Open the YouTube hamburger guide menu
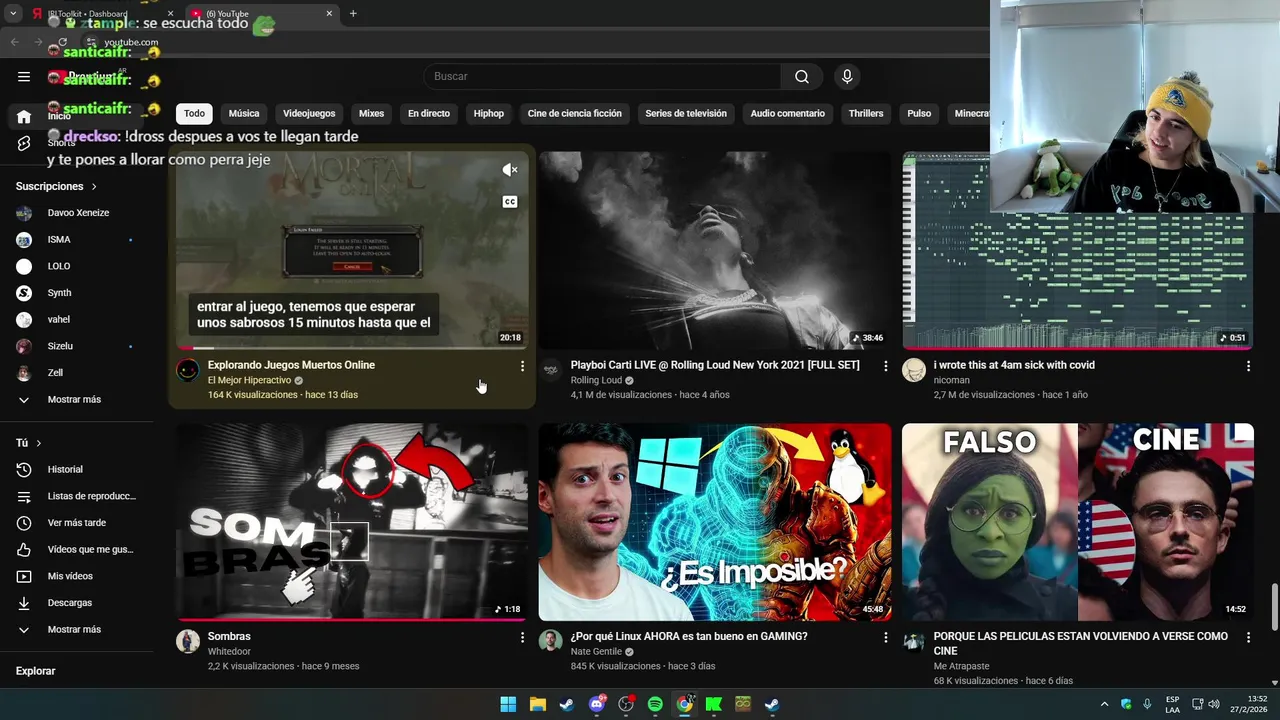1280x720 pixels. (24, 76)
